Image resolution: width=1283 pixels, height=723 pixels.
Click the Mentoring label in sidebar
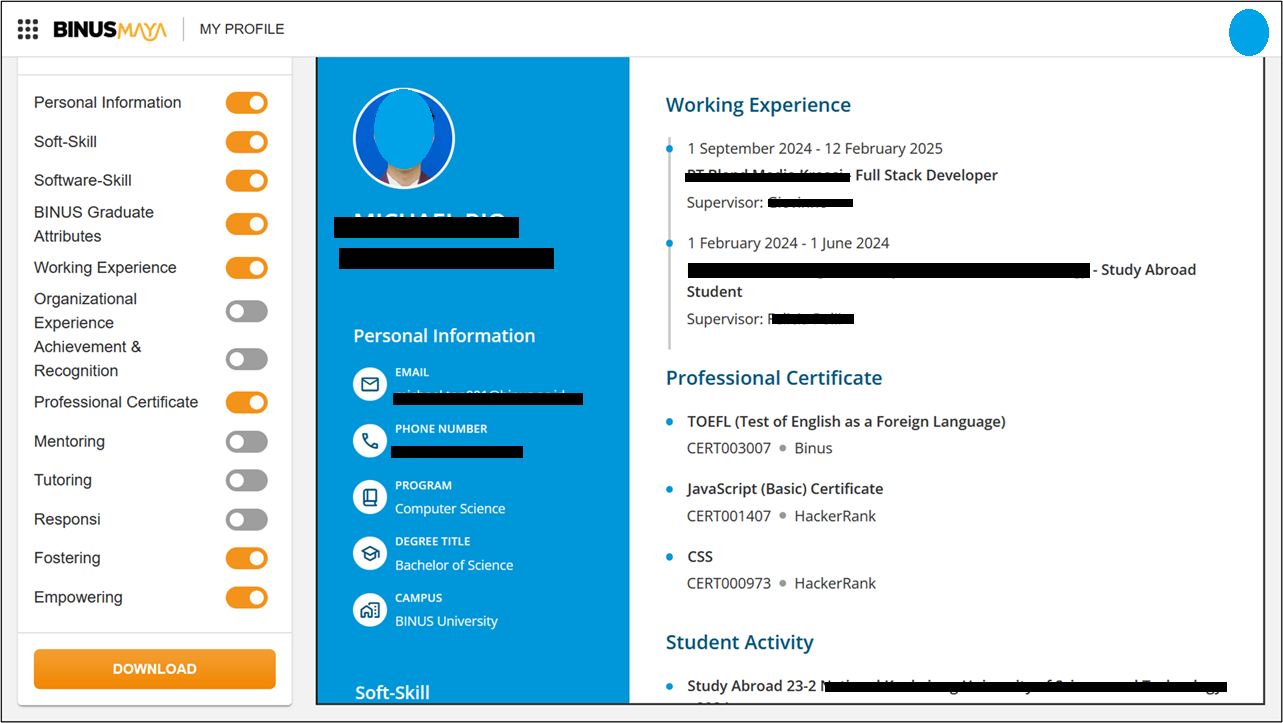69,441
